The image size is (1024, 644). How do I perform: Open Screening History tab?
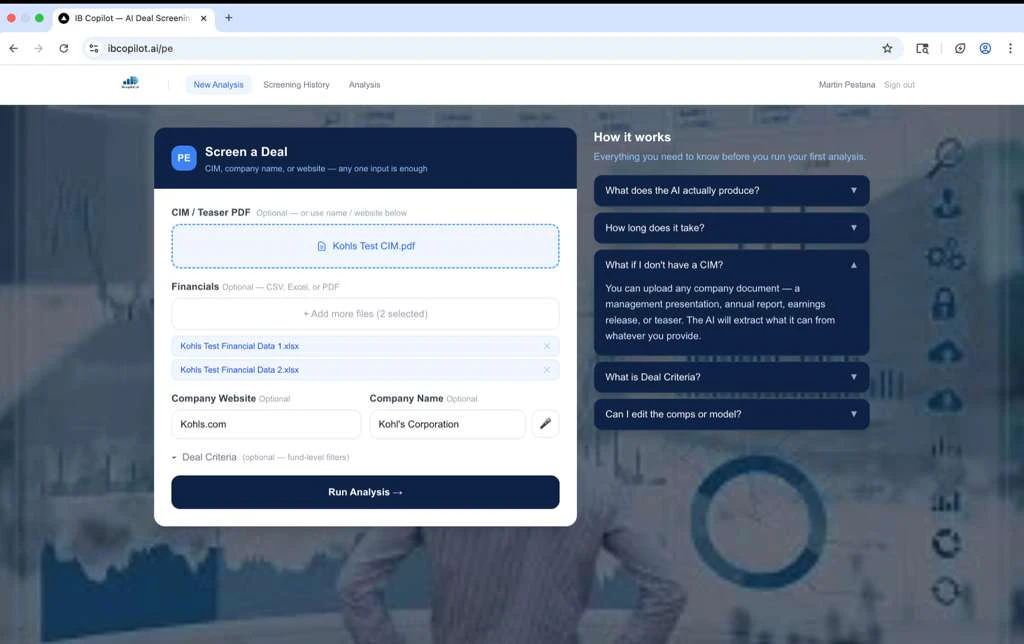tap(296, 85)
